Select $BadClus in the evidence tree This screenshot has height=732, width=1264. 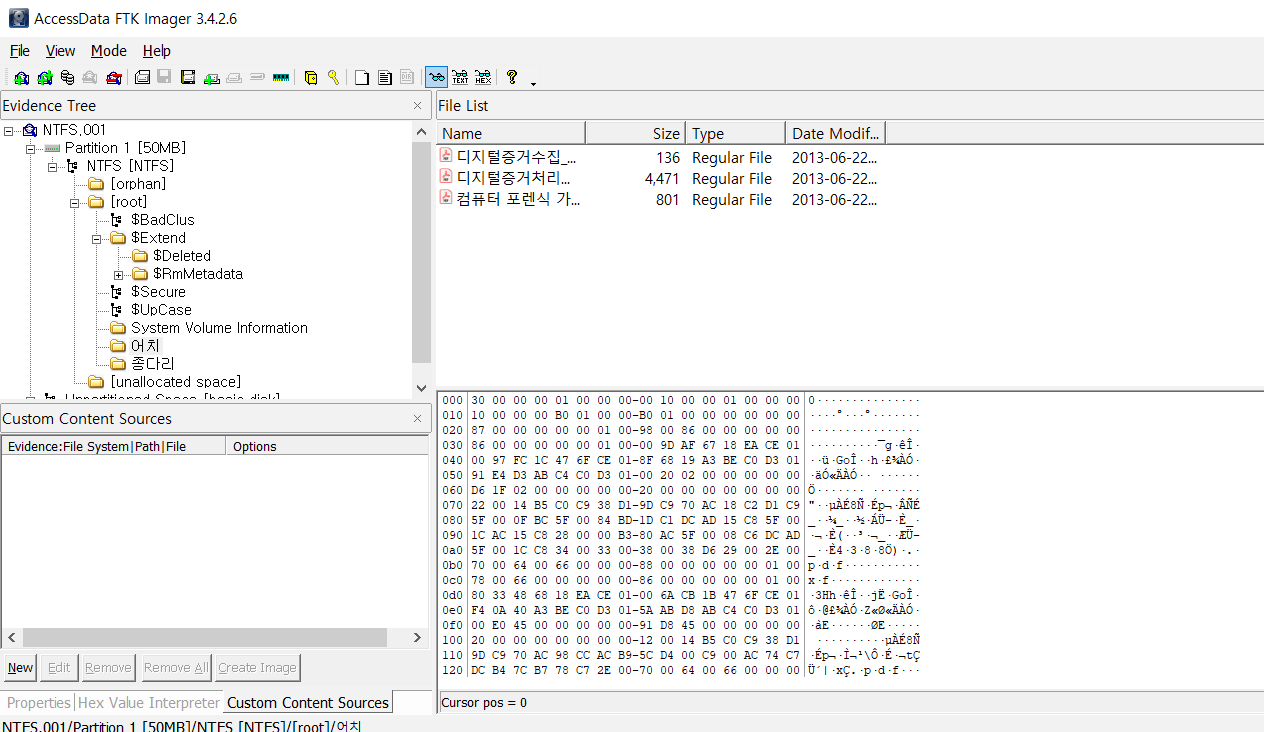click(x=162, y=220)
